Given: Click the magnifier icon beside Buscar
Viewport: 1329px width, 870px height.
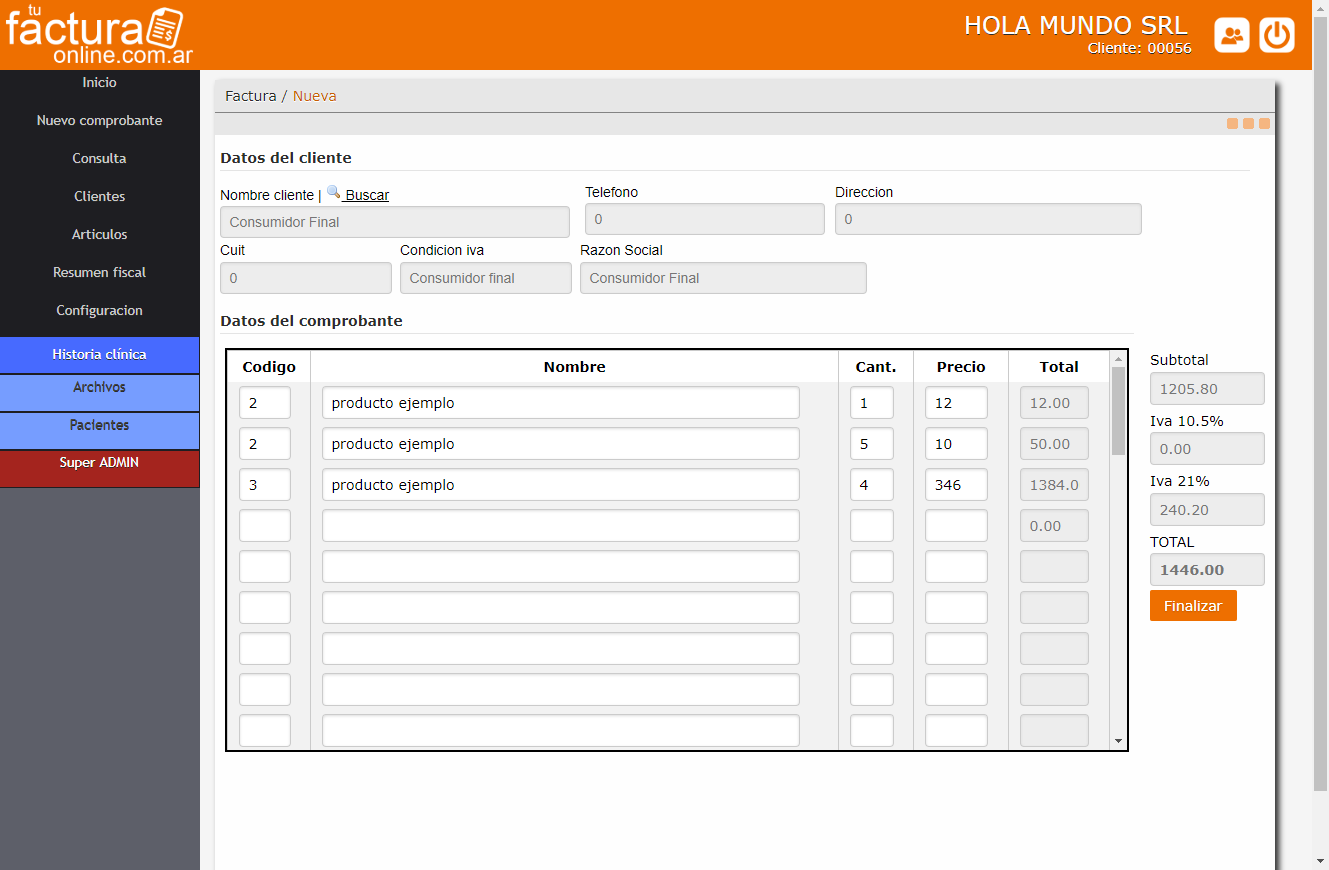Looking at the screenshot, I should 333,193.
